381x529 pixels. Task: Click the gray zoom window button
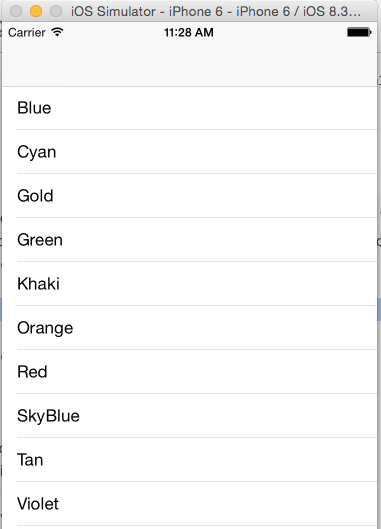(56, 11)
